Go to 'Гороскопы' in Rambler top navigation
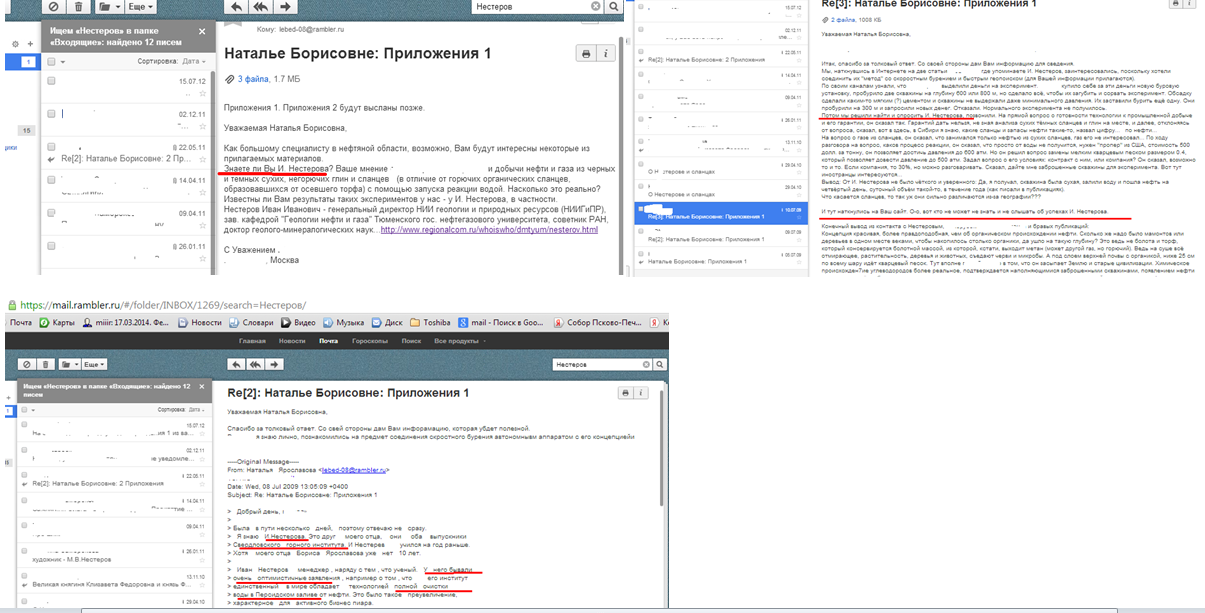Screen dimensions: 1205x613 [369, 340]
